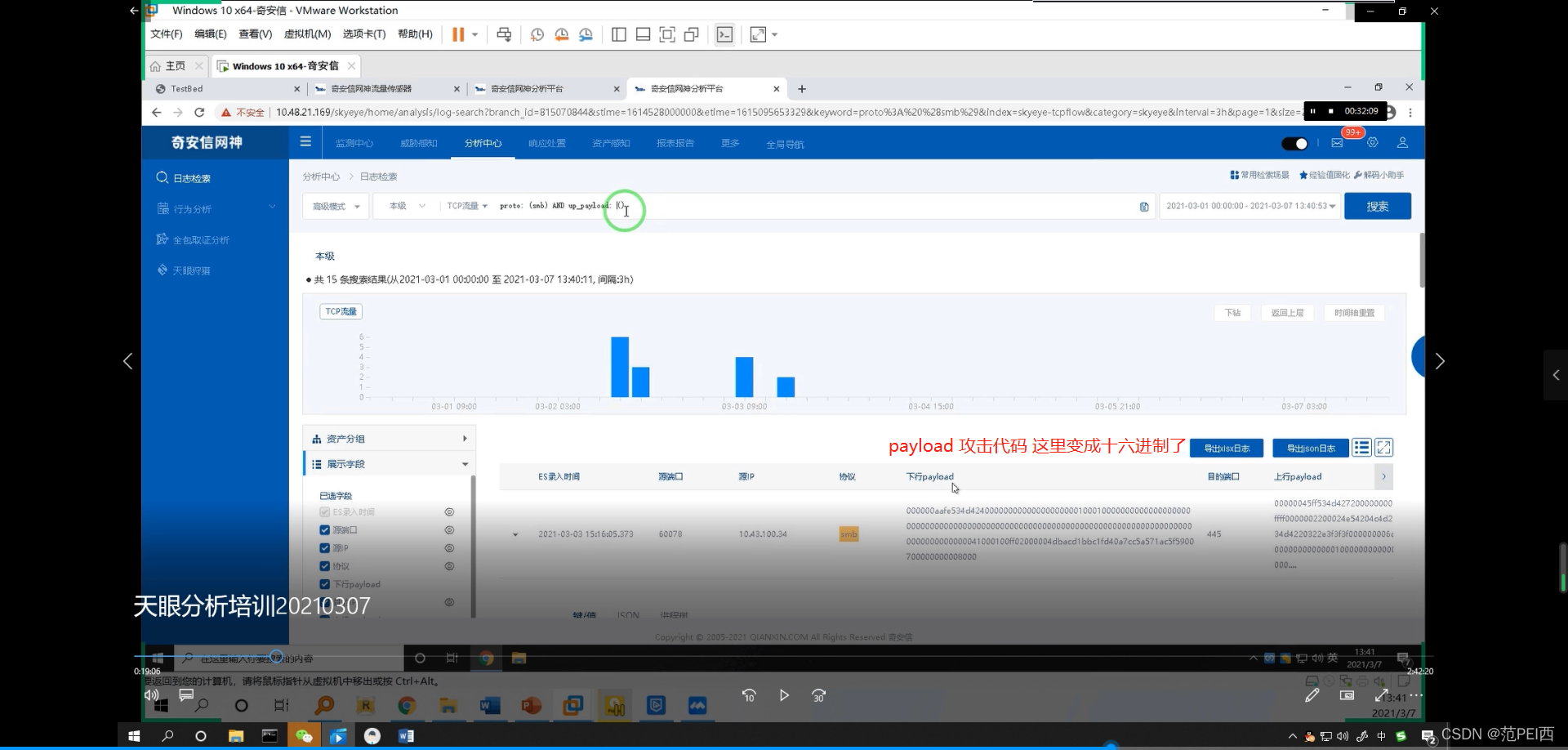Open 本级 level dropdown
This screenshot has height=750, width=1568.
(x=407, y=206)
